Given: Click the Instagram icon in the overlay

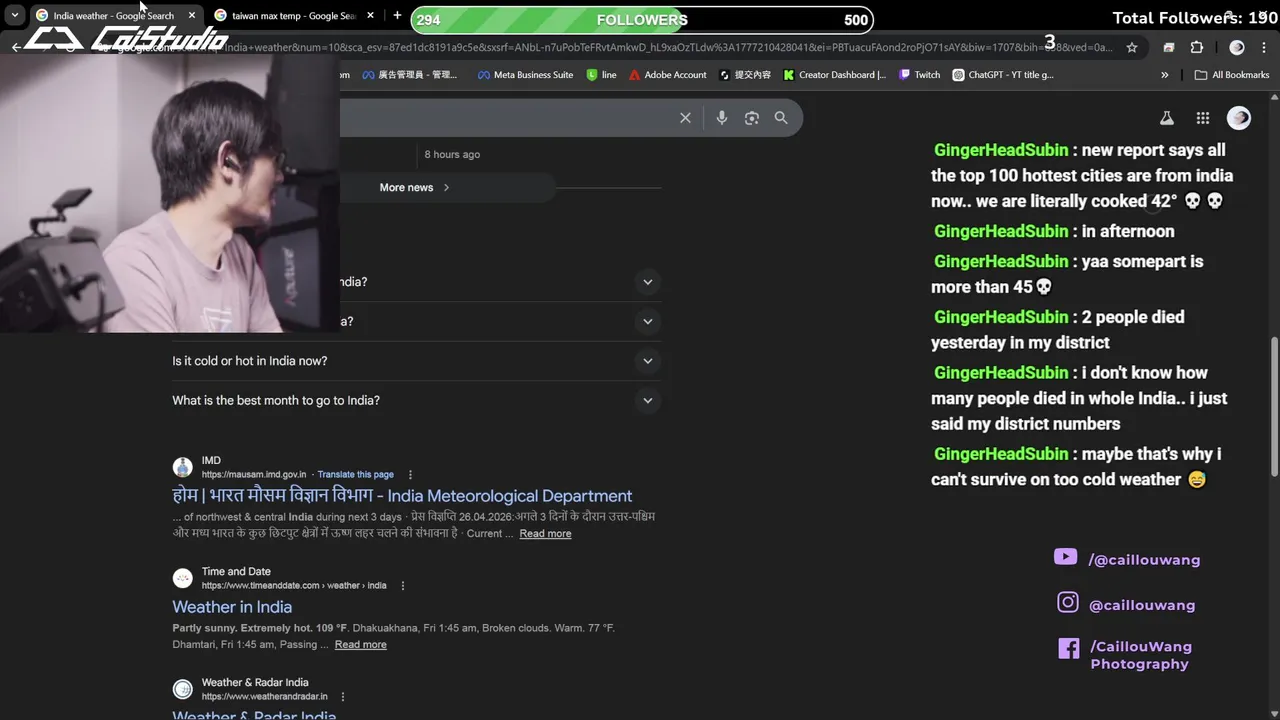Looking at the screenshot, I should click(1068, 602).
